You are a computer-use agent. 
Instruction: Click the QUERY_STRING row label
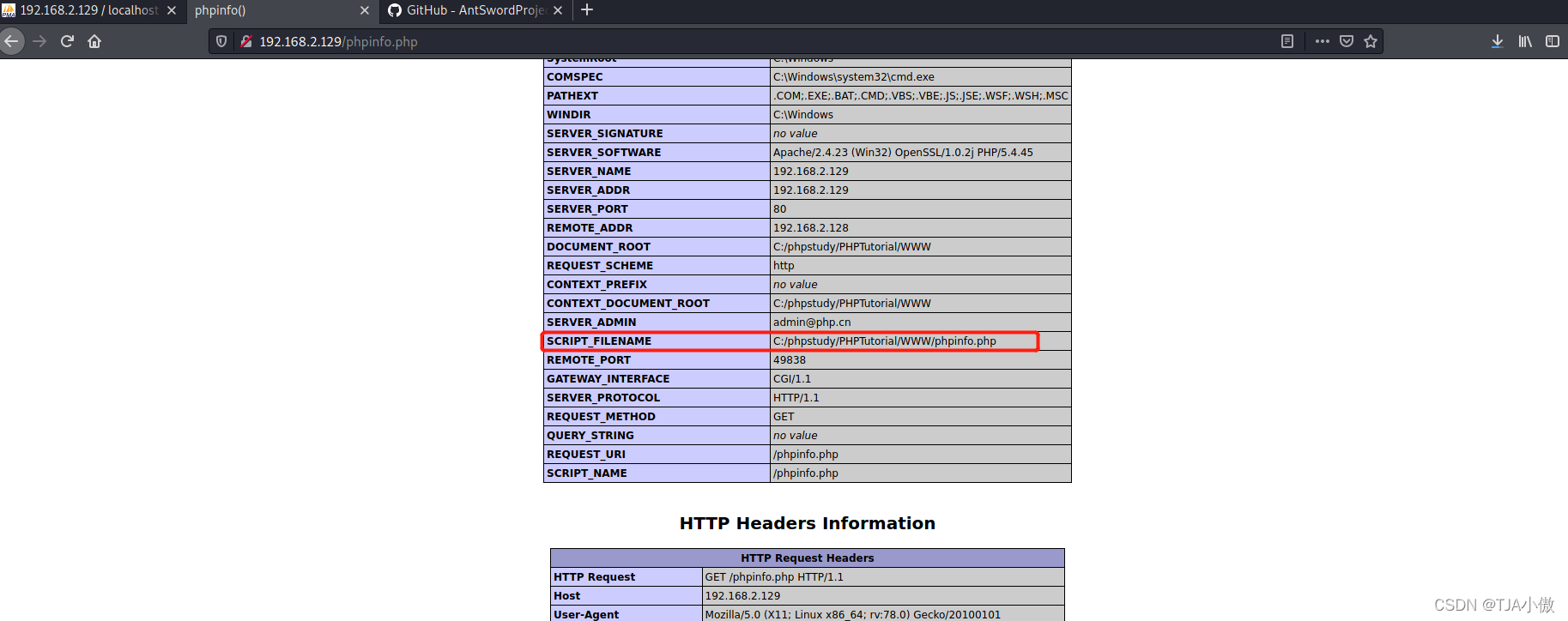pos(590,436)
